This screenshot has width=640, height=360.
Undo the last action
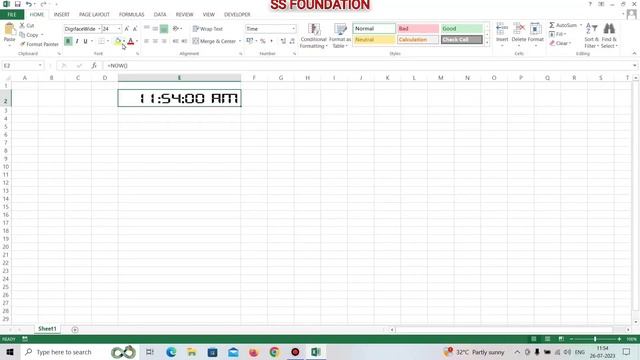click(29, 4)
